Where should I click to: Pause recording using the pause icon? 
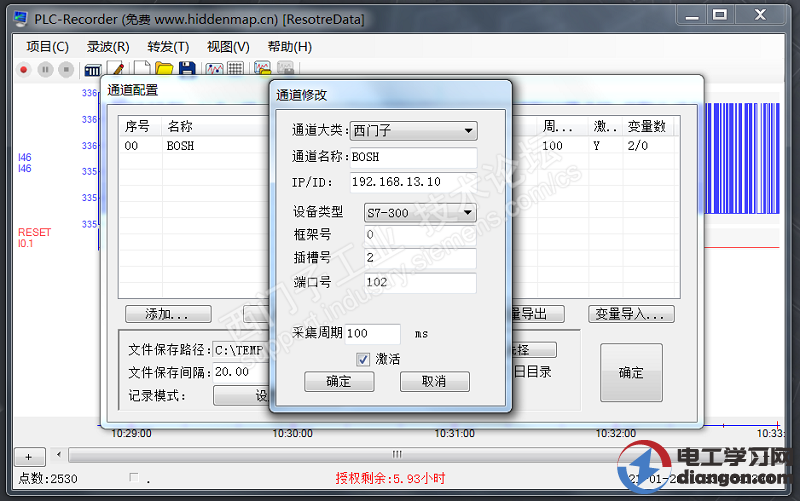[45, 69]
